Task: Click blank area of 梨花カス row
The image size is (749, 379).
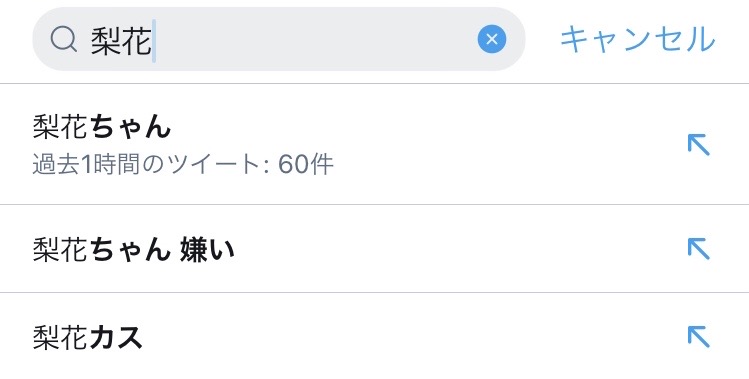Action: click(411, 336)
